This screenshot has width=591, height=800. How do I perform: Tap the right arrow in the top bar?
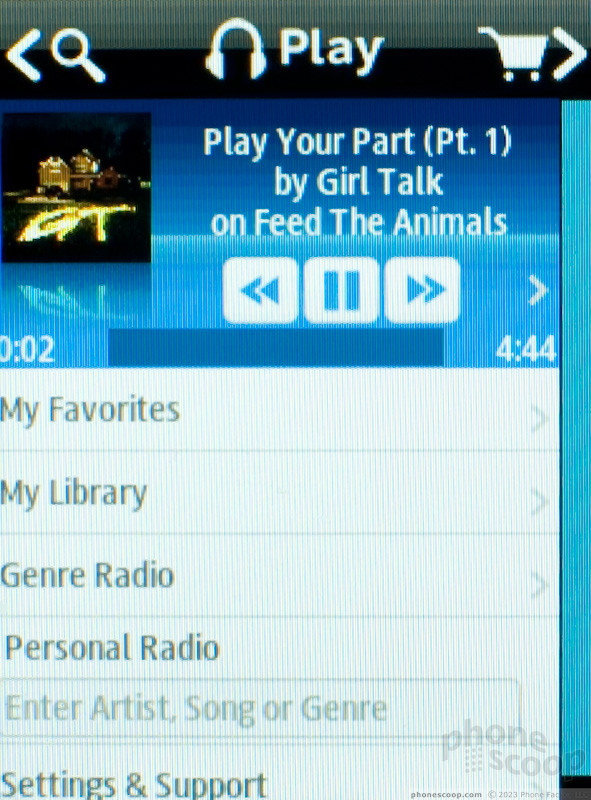(x=569, y=54)
